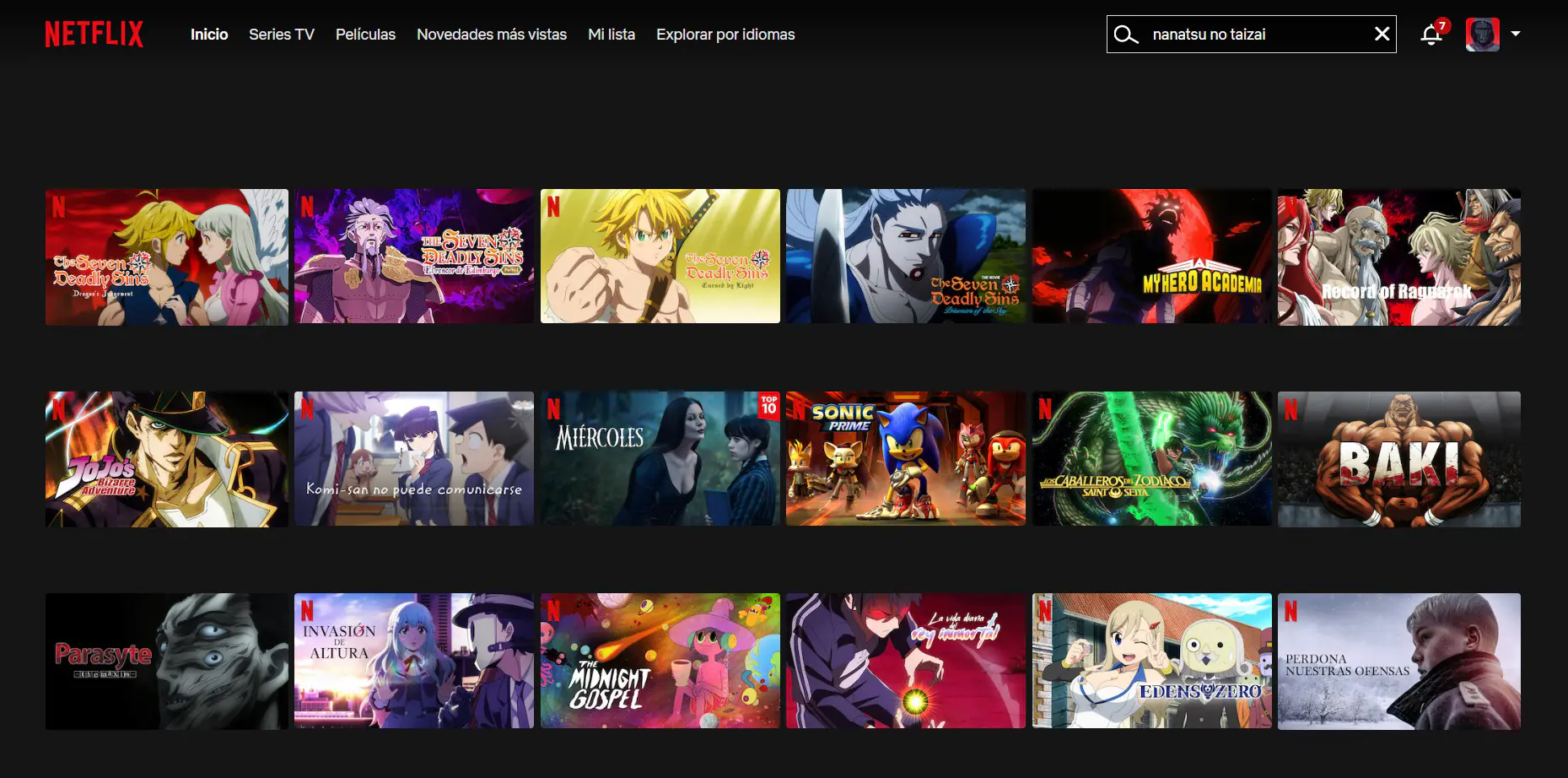Click the Top 10 badge on Miércoles
1568x778 pixels.
pos(769,406)
